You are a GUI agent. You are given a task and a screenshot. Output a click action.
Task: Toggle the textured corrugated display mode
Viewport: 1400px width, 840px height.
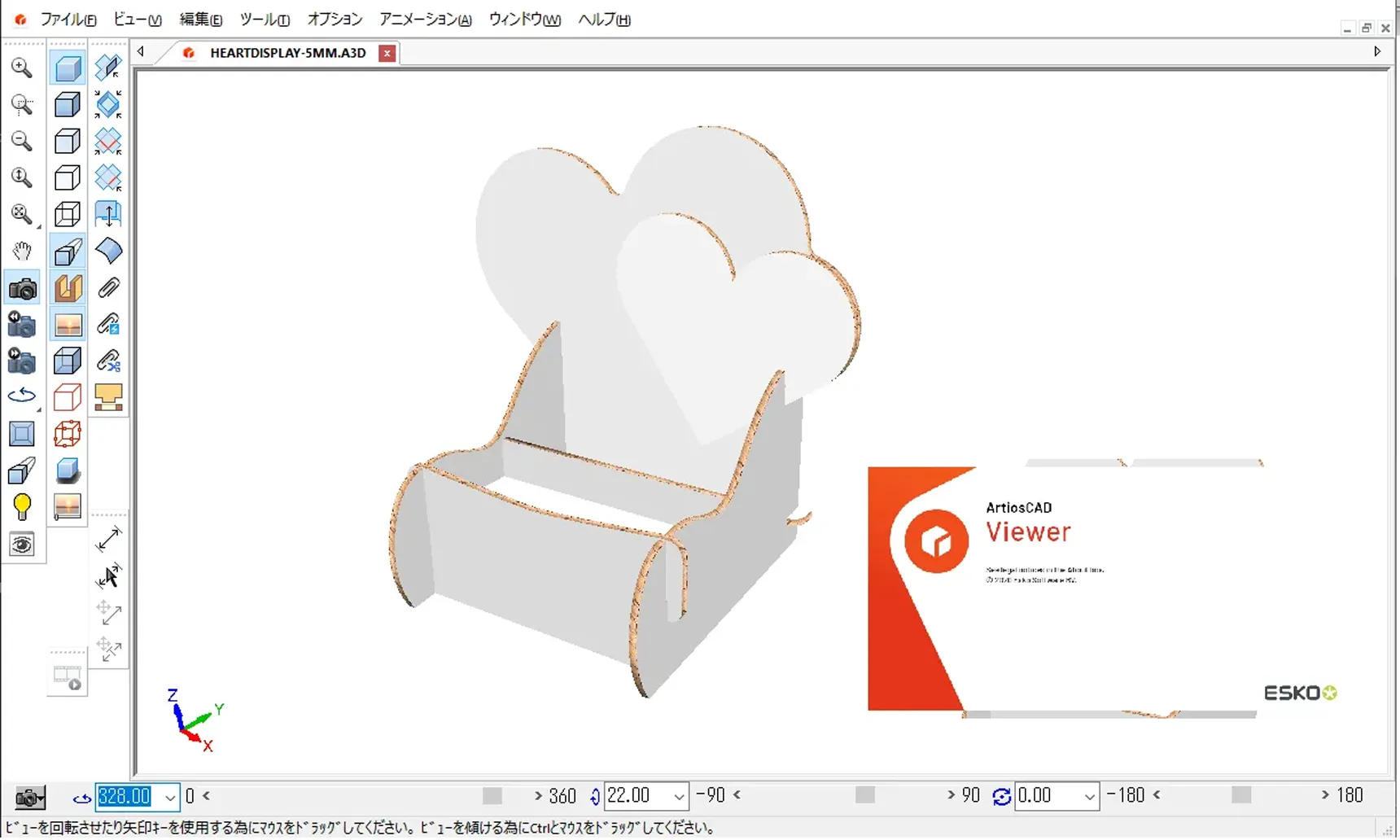point(68,287)
